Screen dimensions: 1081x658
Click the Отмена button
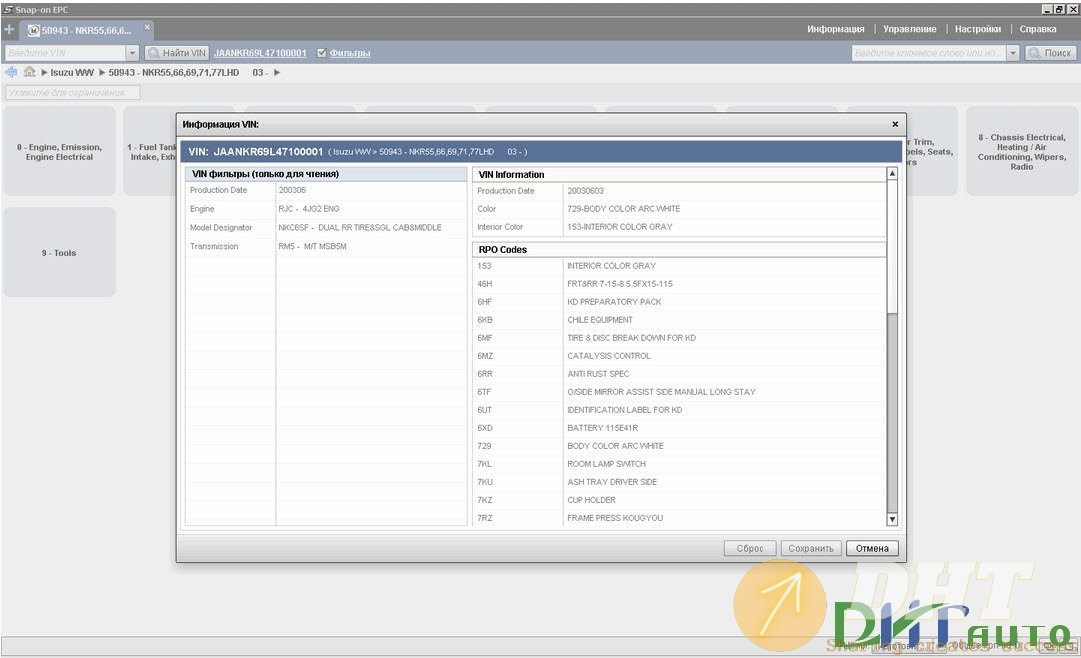(x=872, y=548)
